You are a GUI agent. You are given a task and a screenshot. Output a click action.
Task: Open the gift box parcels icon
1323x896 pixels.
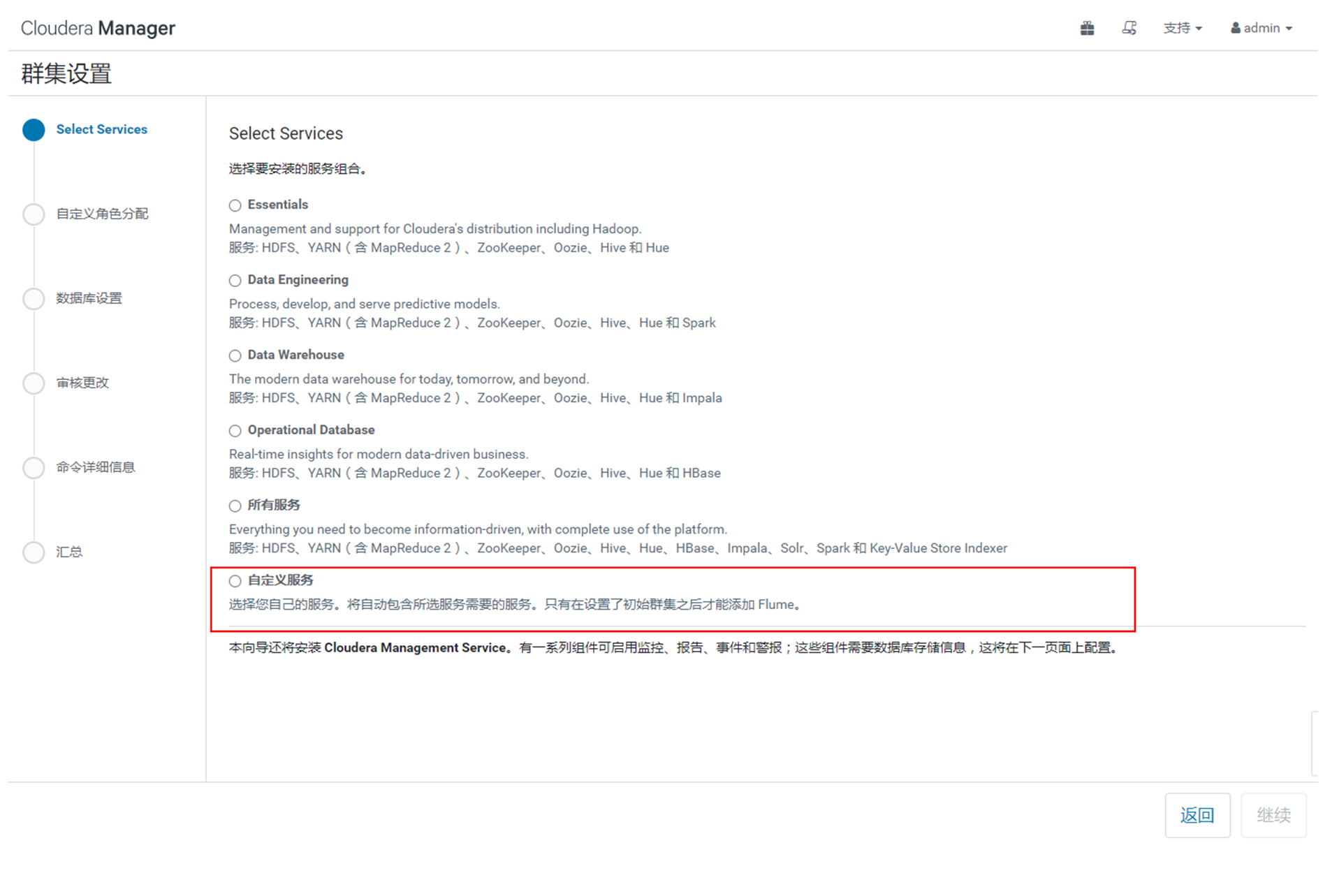coord(1087,28)
